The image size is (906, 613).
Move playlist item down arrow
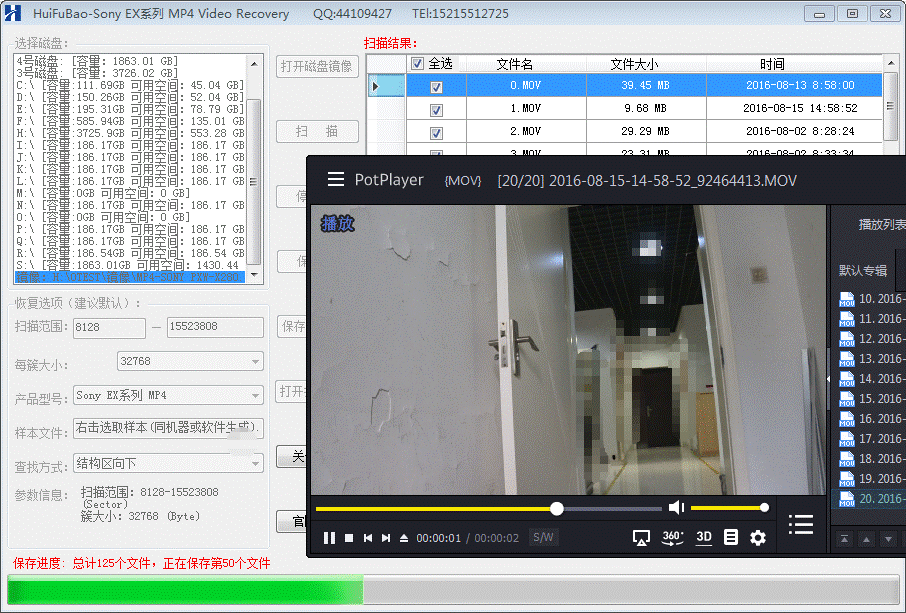pos(888,539)
